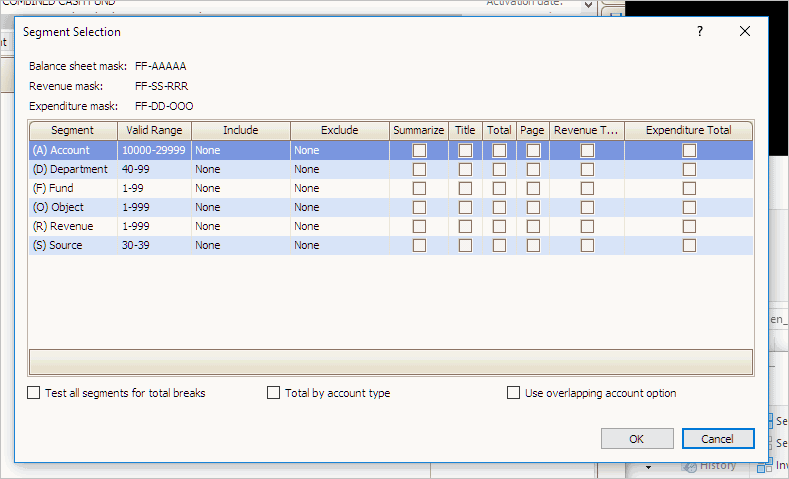Check Page for the Department segment

[x=533, y=170]
